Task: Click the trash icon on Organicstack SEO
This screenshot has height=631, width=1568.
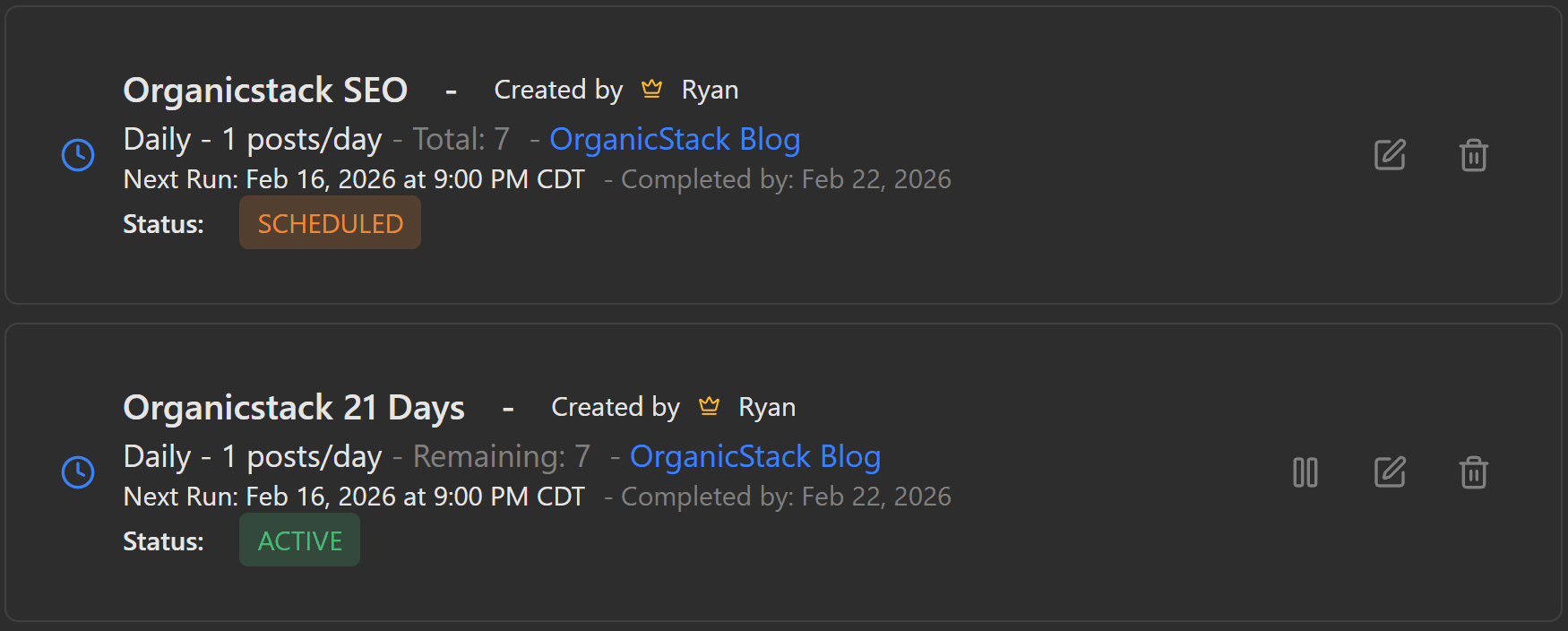Action: [1474, 155]
